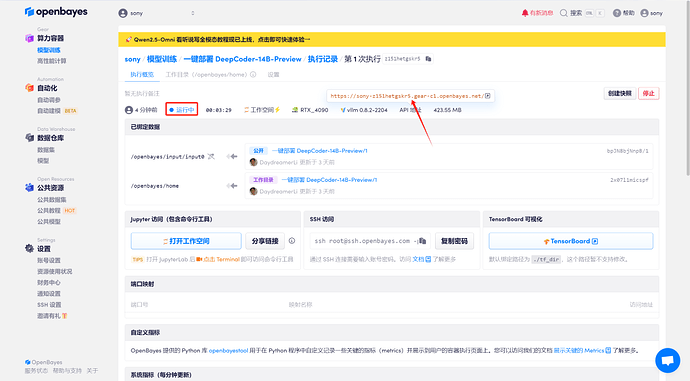The image size is (690, 381).
Task: Select 公共数据集 in the sidebar
Action: (51, 200)
